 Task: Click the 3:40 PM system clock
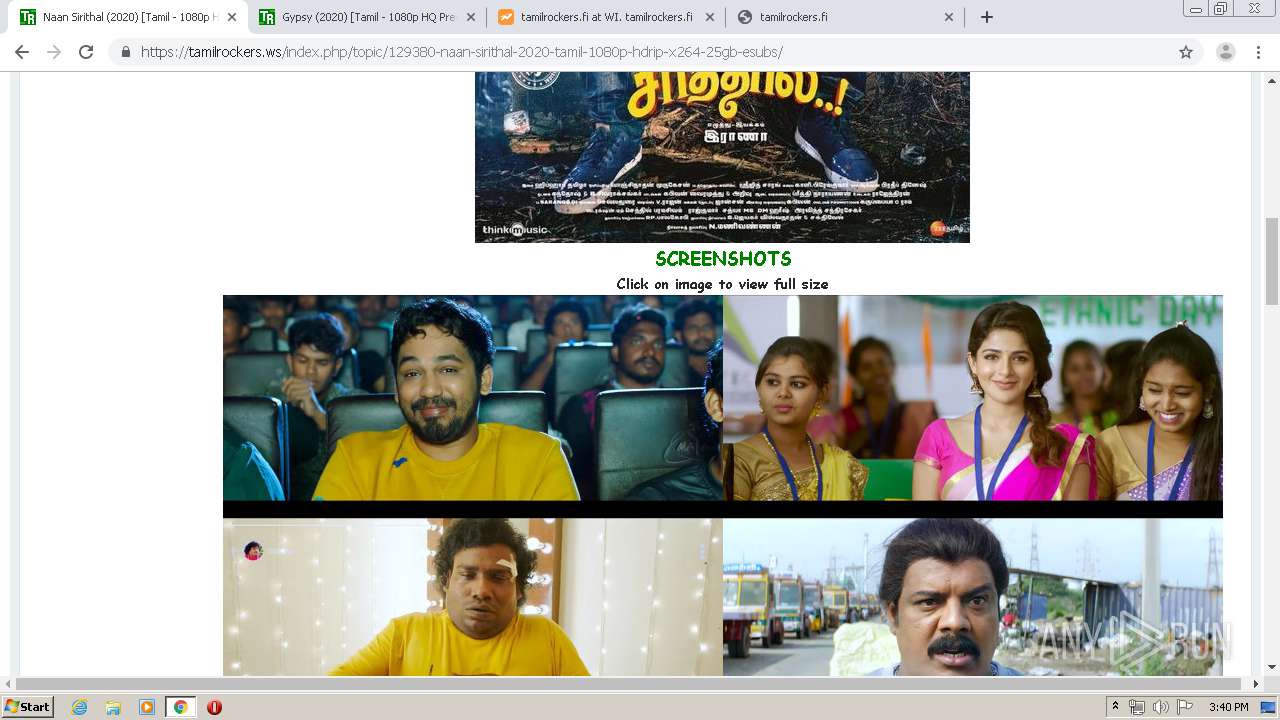point(1228,707)
